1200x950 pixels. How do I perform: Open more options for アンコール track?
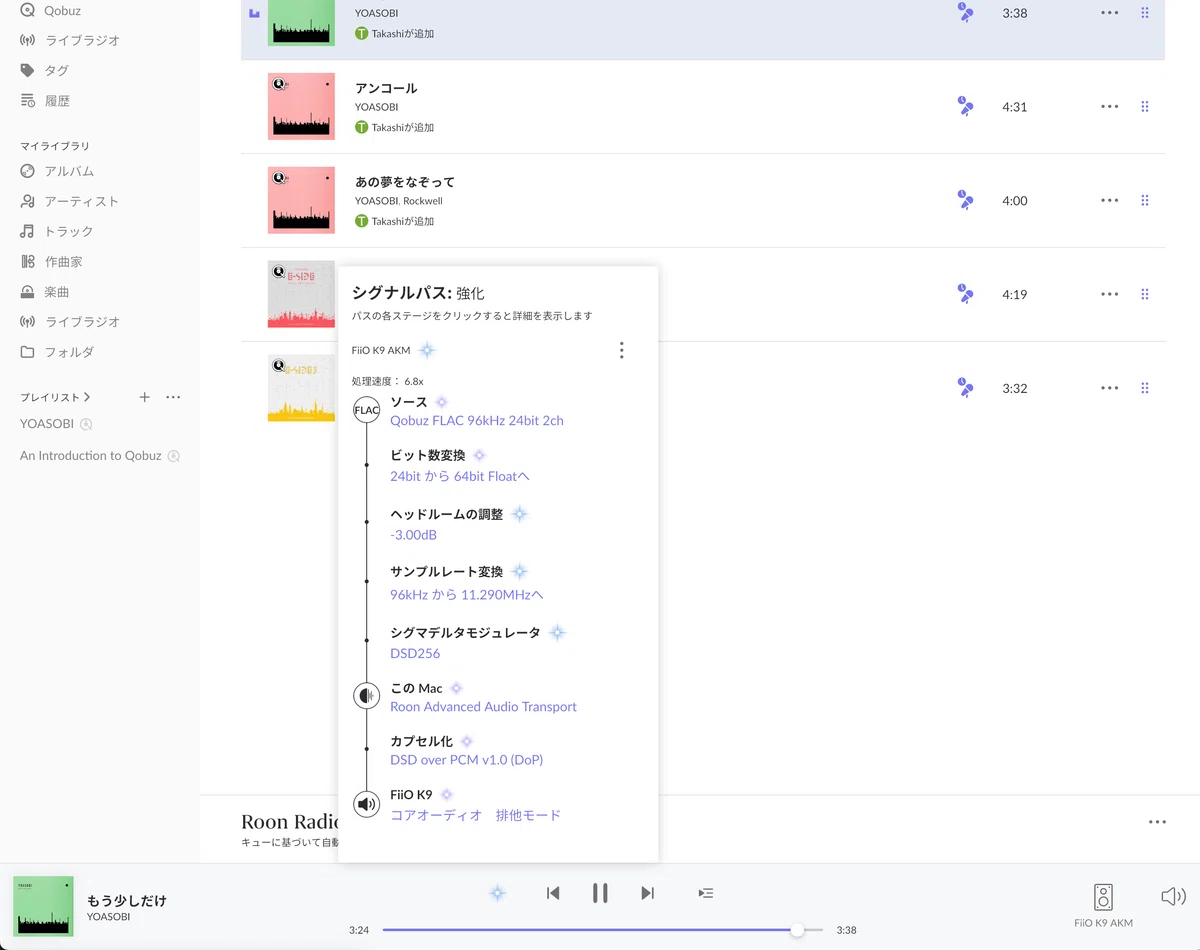coord(1110,106)
